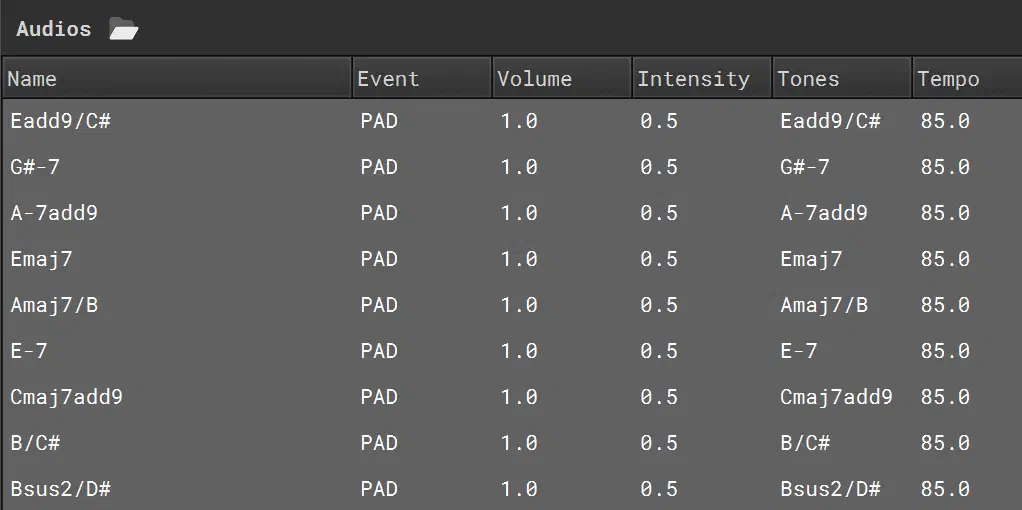Image resolution: width=1022 pixels, height=510 pixels.
Task: Click the Volume column header
Action: [562, 78]
